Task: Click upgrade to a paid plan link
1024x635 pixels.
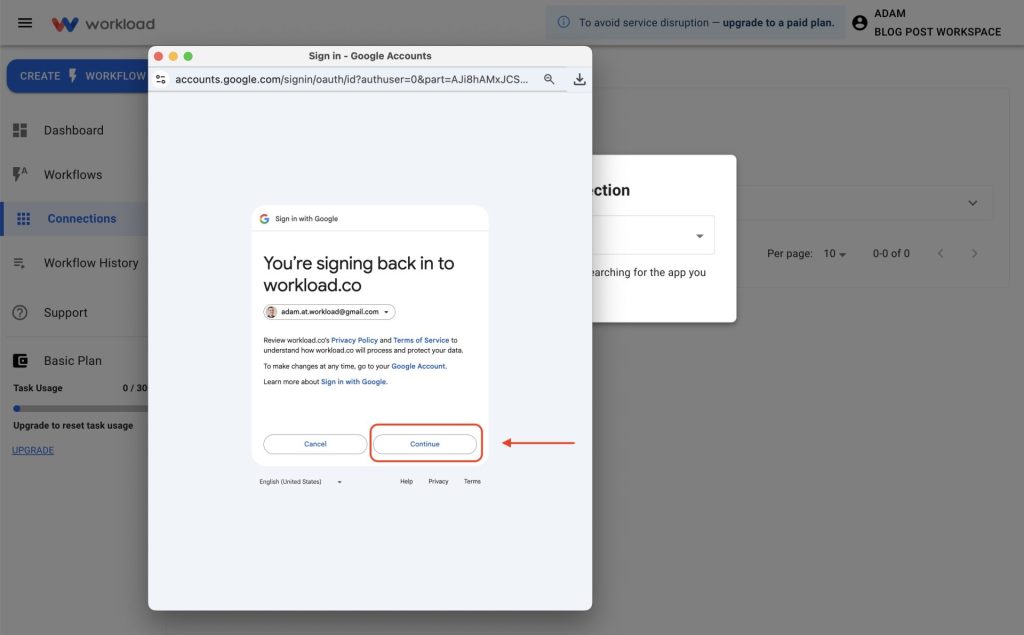Action: click(778, 22)
